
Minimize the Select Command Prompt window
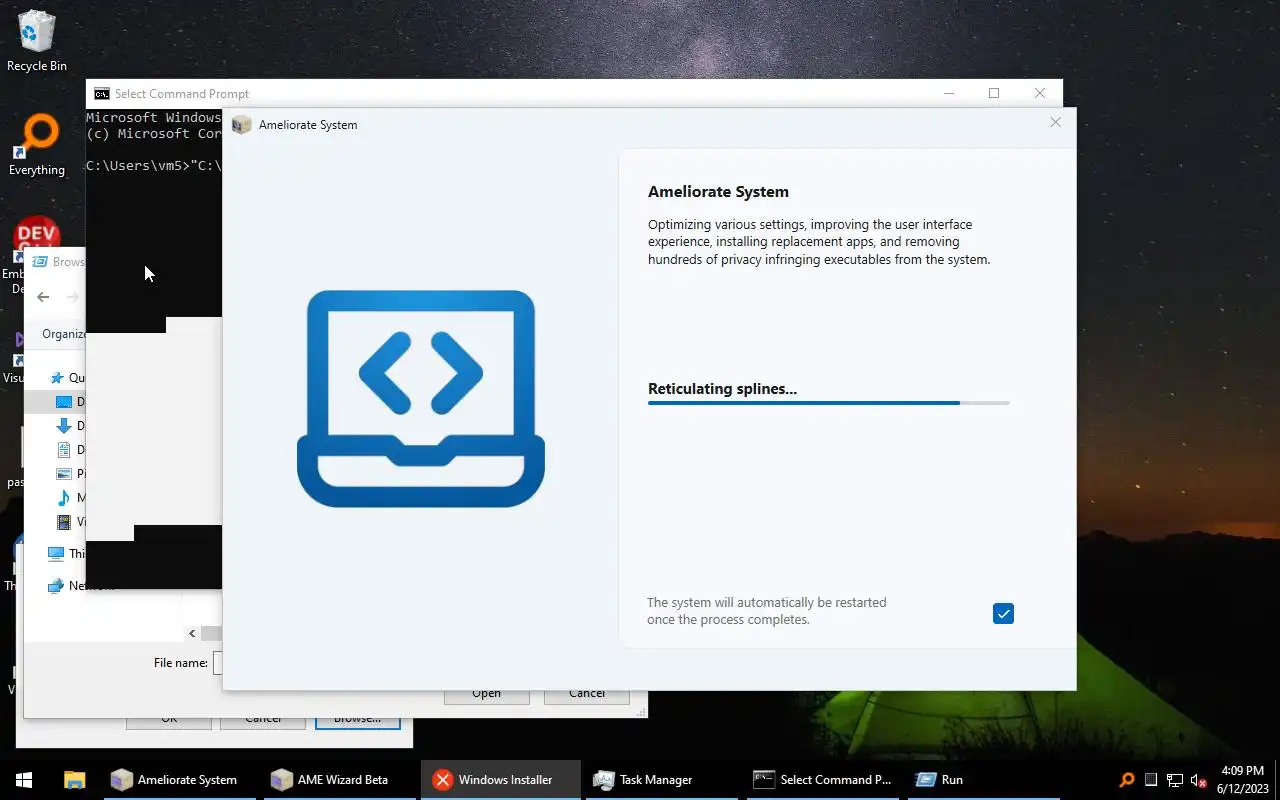point(948,93)
